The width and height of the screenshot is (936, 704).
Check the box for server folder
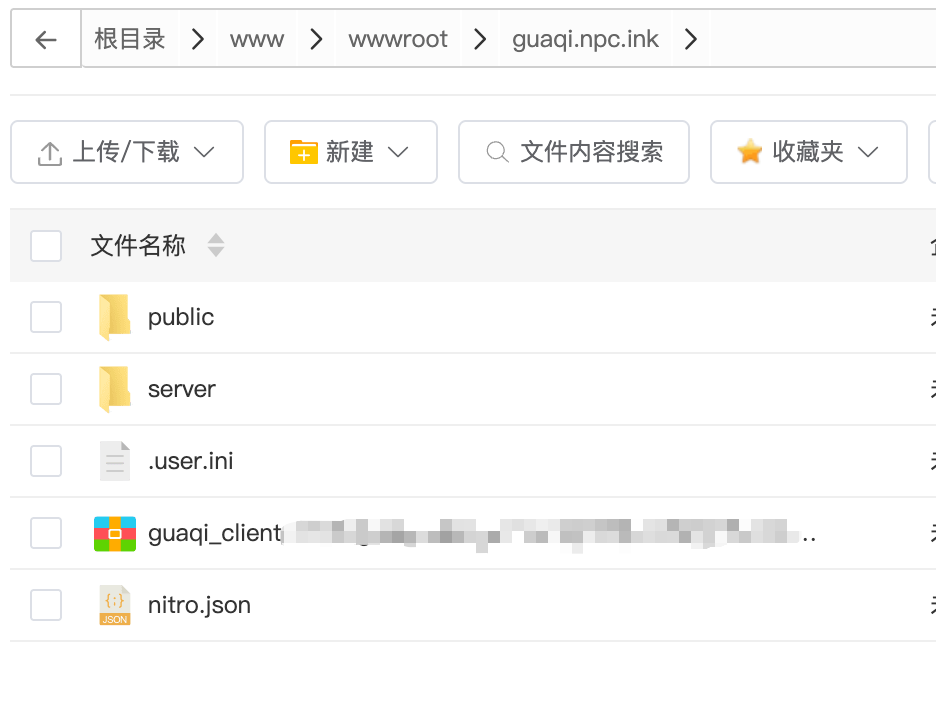point(46,389)
